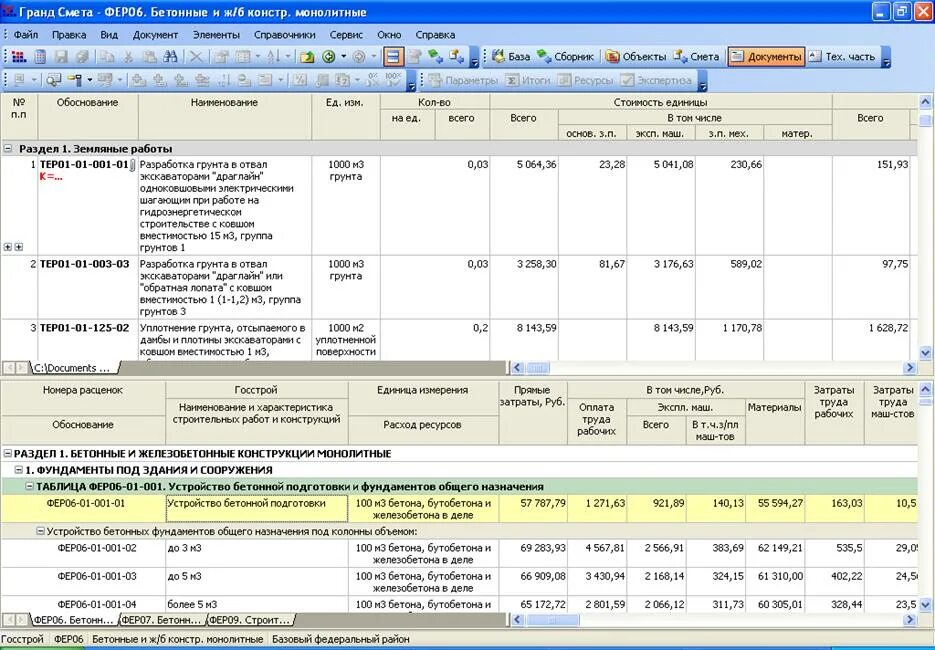Click the Тех. часть button
Screen dimensions: 935x650
(842, 57)
